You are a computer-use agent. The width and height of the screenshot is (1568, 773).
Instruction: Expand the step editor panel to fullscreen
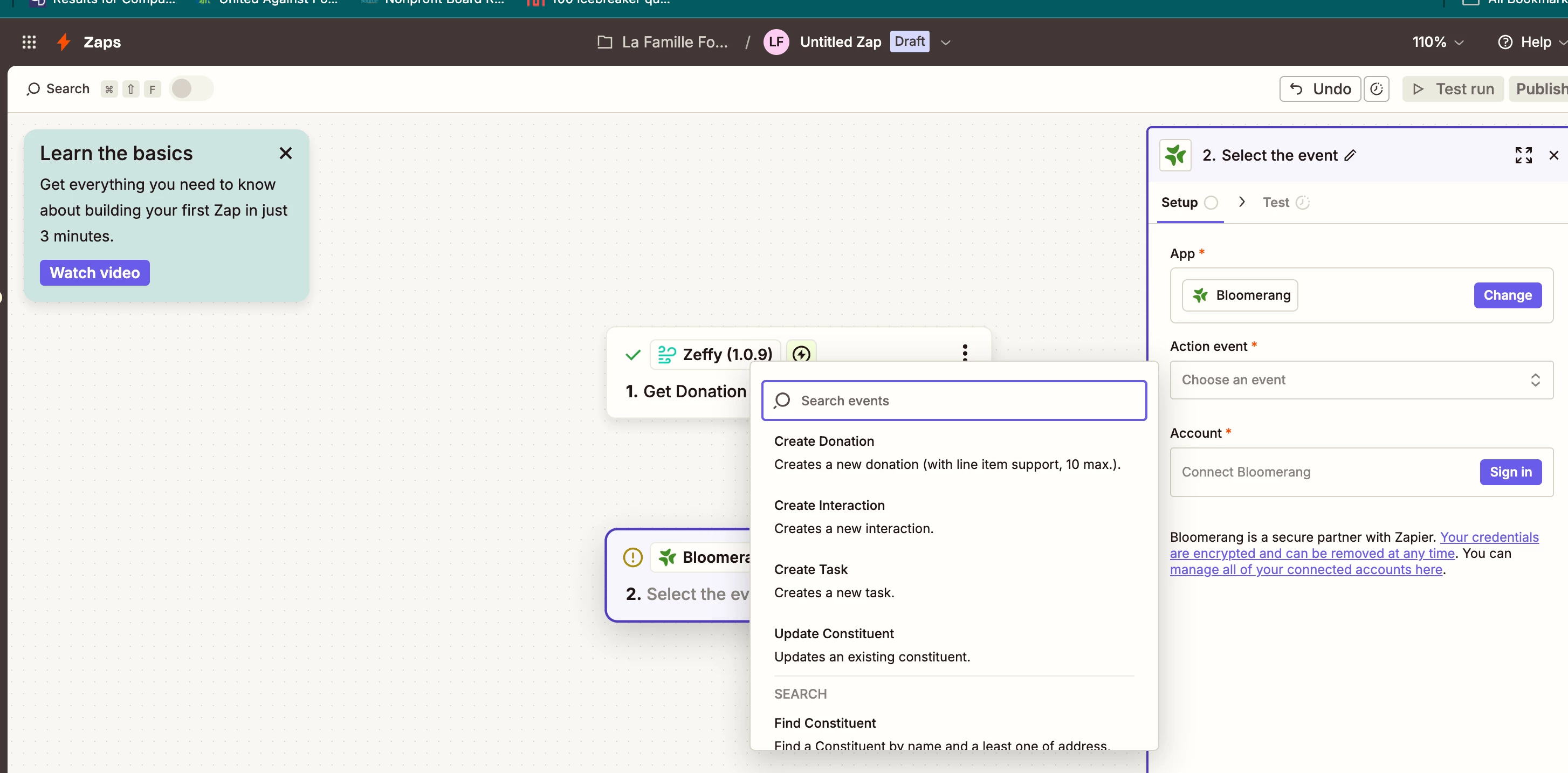pos(1523,155)
